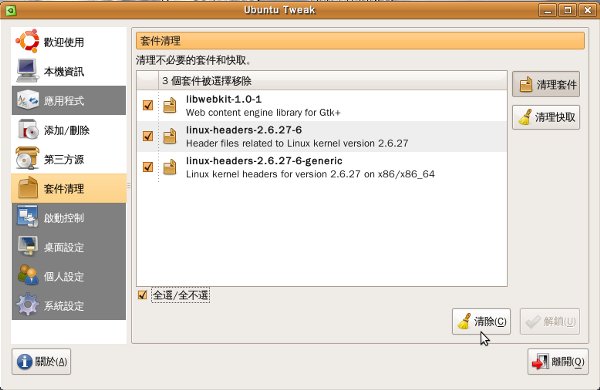Screen dimensions: 600x390
Task: Click the 離開(Q) quit button
Action: point(558,361)
